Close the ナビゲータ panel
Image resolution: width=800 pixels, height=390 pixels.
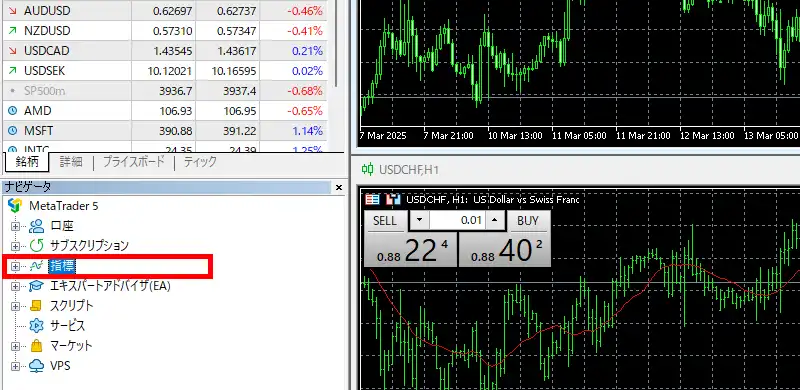tap(339, 188)
